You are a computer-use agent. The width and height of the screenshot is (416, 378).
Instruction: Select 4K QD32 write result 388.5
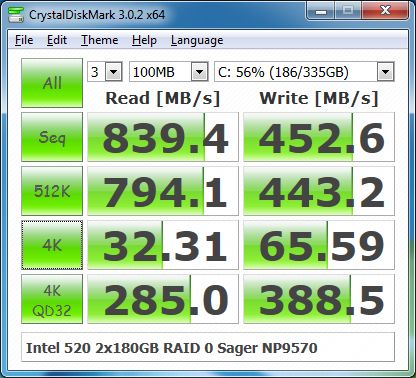[x=319, y=299]
